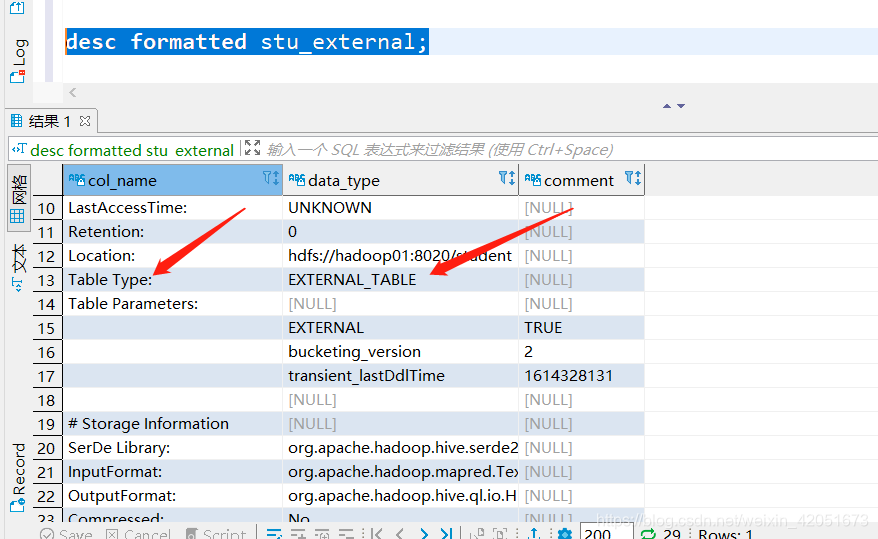Screen dimensions: 878x539
Task: Open the col_name column filter and sort icon
Action: click(271, 178)
